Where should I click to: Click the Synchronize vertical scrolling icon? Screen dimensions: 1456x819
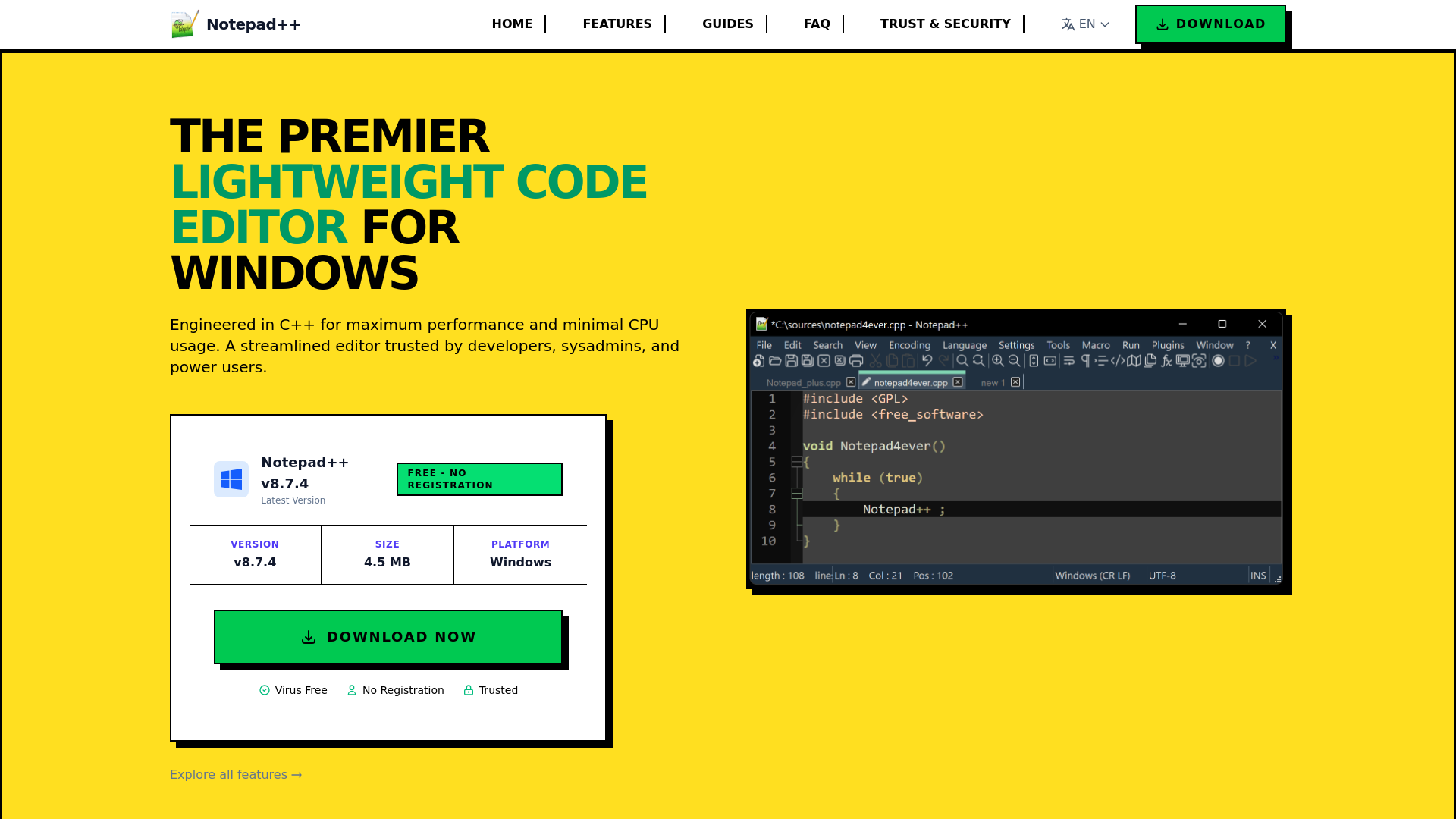tap(1034, 361)
